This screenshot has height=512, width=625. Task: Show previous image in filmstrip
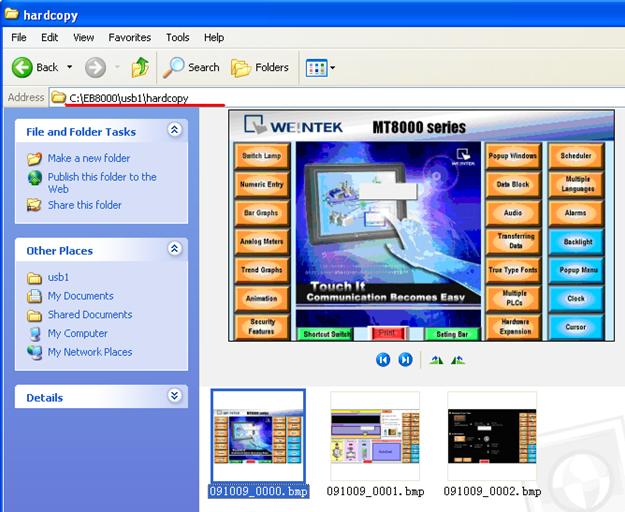tap(383, 360)
